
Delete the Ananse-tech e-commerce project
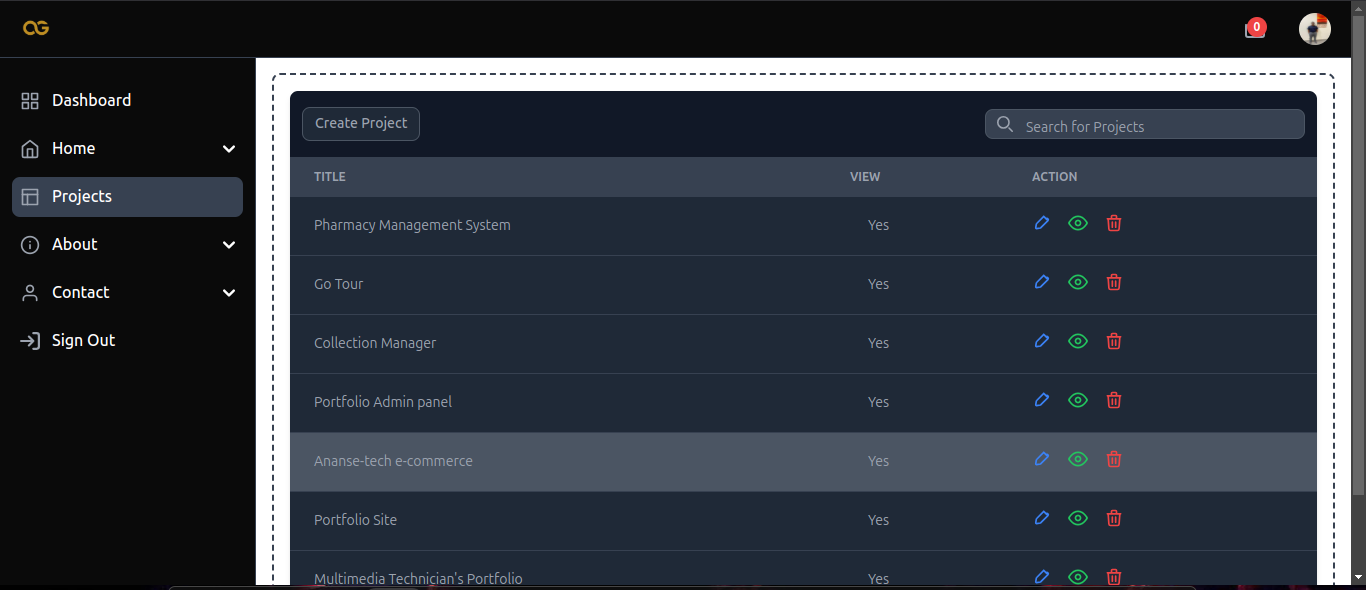pos(1114,459)
